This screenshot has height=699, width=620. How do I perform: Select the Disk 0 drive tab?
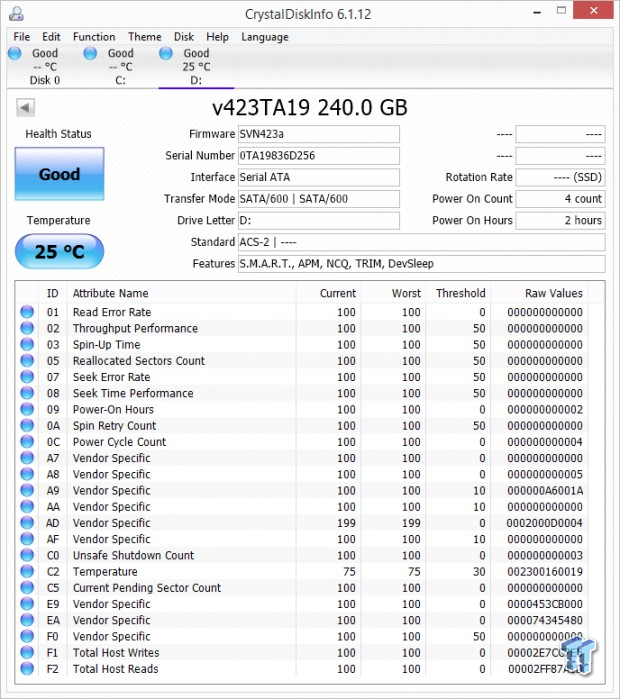[45, 67]
